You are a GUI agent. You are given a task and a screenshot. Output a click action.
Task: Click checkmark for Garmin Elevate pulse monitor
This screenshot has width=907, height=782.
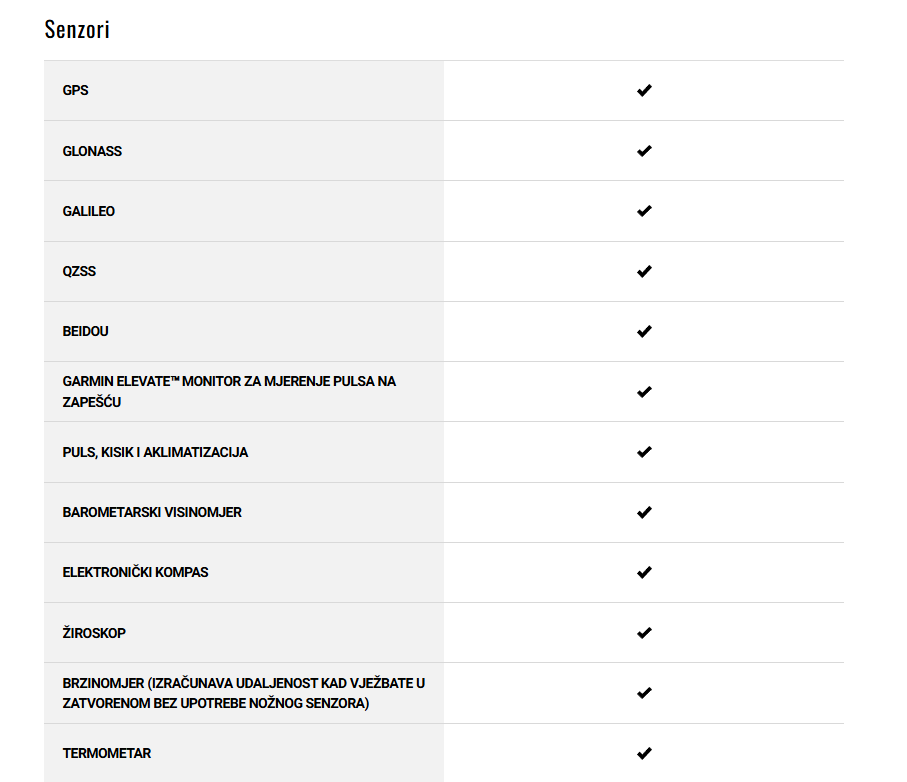click(644, 392)
